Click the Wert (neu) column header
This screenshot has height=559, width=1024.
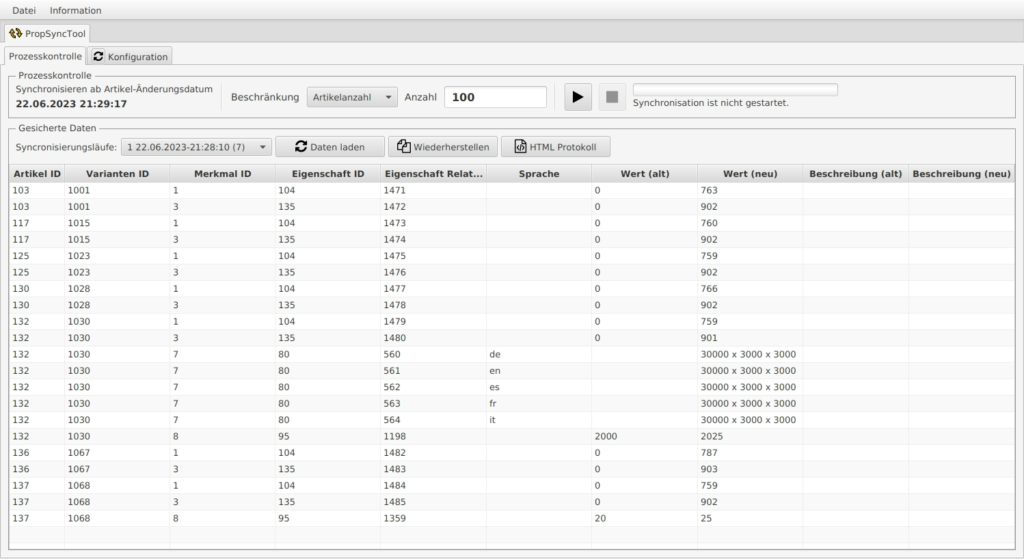(750, 174)
